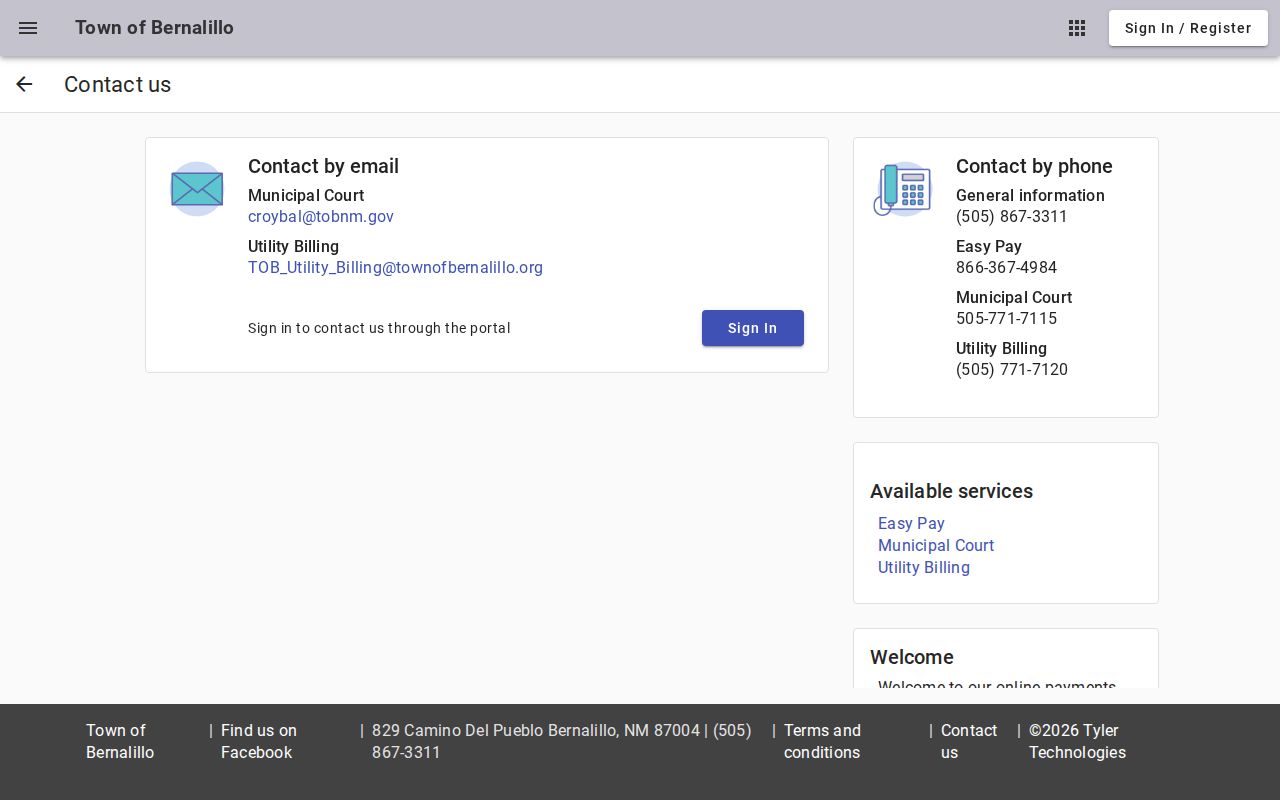Click General information label in phone card

[1030, 196]
